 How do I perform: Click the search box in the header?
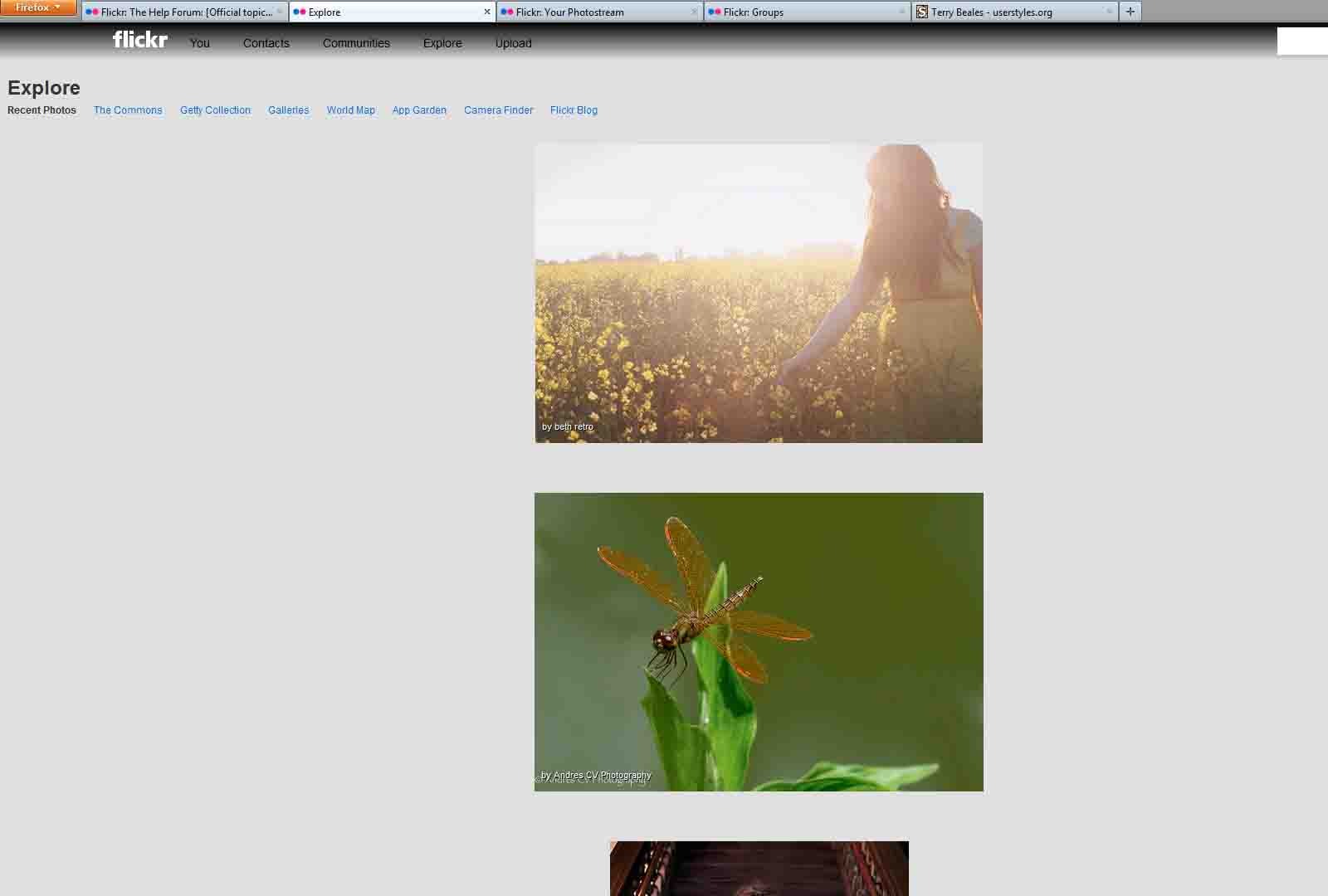pos(1302,41)
